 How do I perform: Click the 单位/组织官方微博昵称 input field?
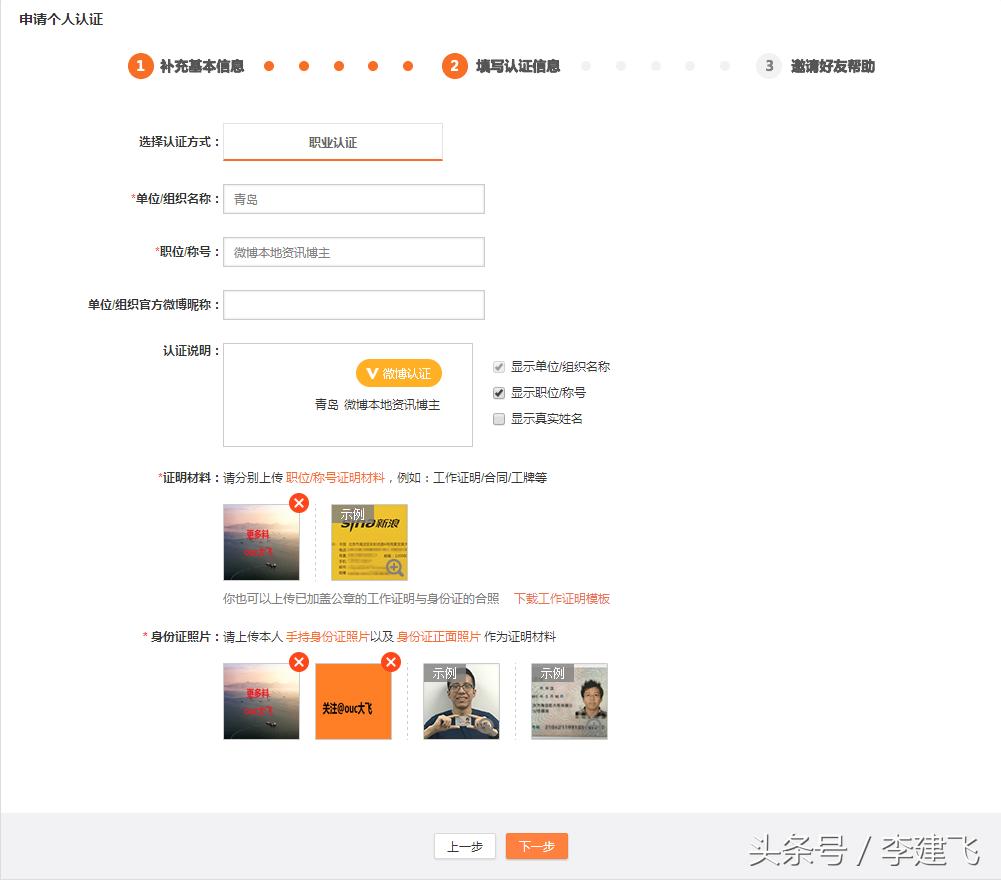tap(353, 304)
